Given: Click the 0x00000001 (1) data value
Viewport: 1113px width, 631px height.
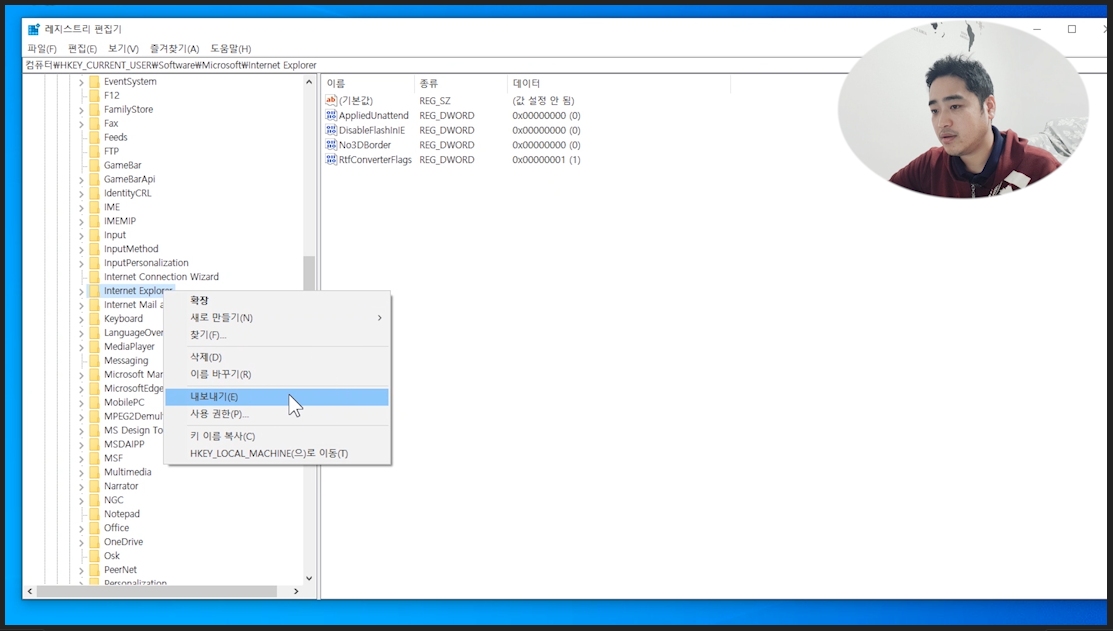Looking at the screenshot, I should pos(547,160).
